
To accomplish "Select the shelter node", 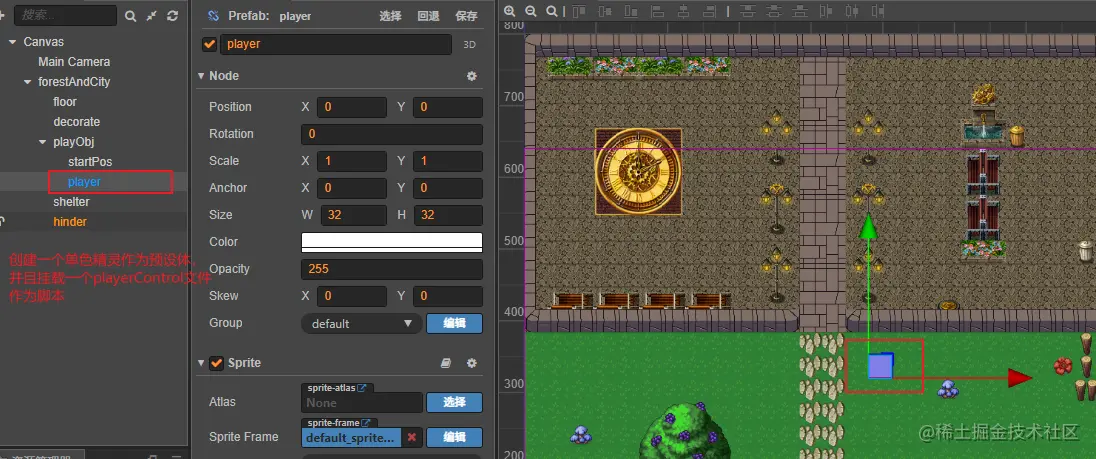I will click(71, 202).
